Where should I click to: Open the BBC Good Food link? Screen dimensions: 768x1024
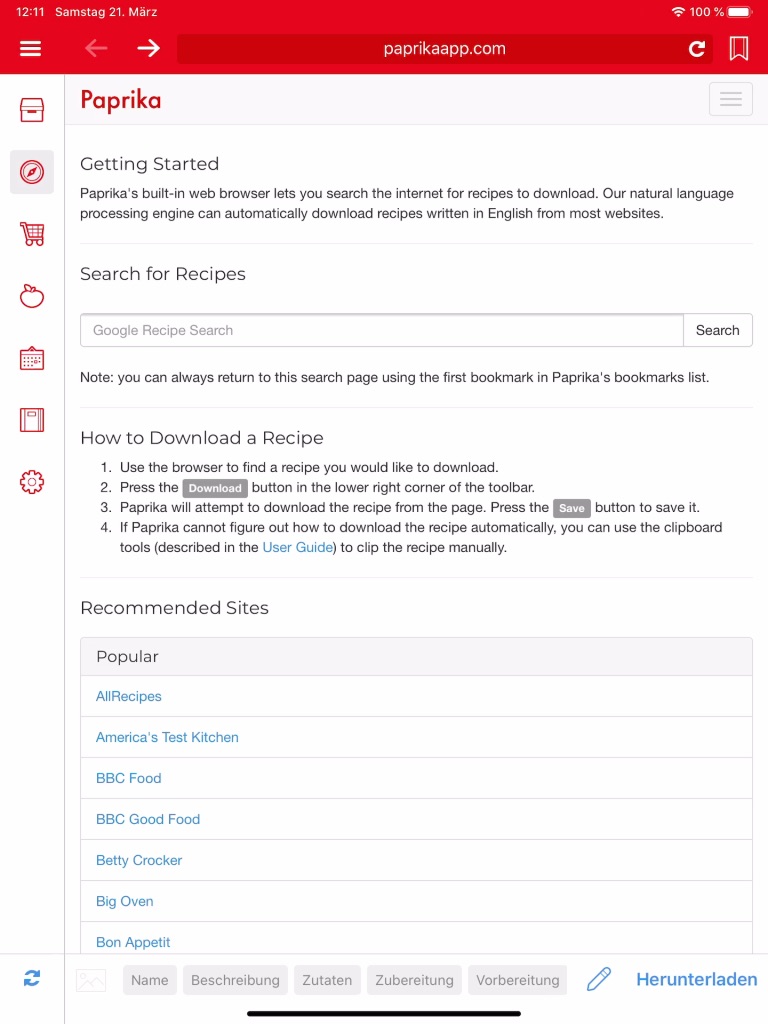click(x=148, y=819)
